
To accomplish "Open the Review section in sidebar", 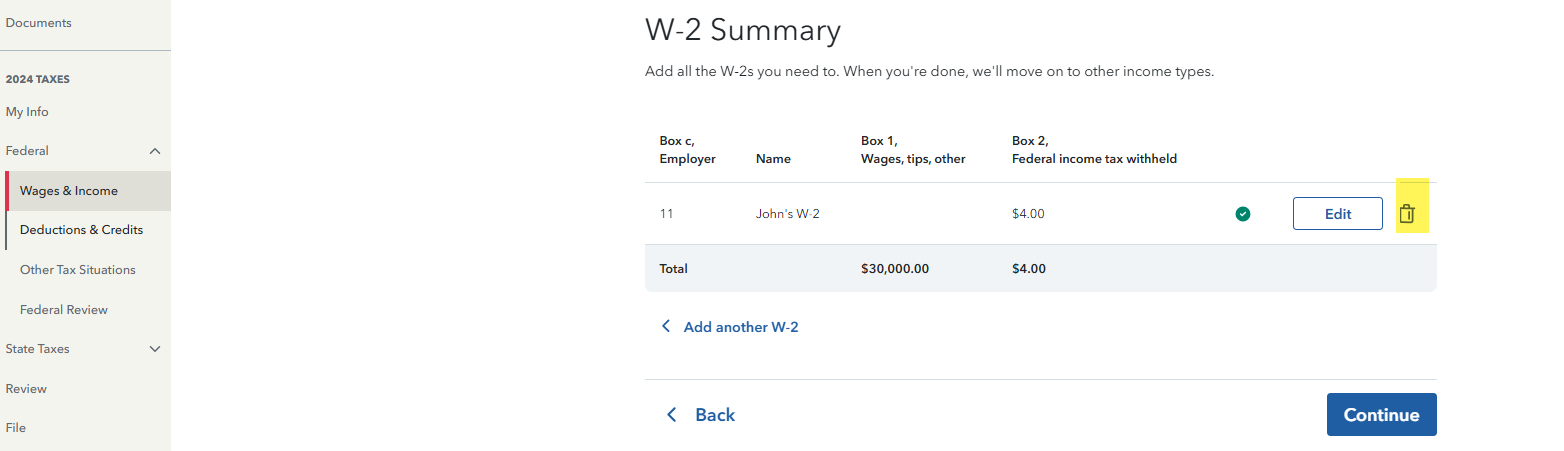I will click(26, 389).
